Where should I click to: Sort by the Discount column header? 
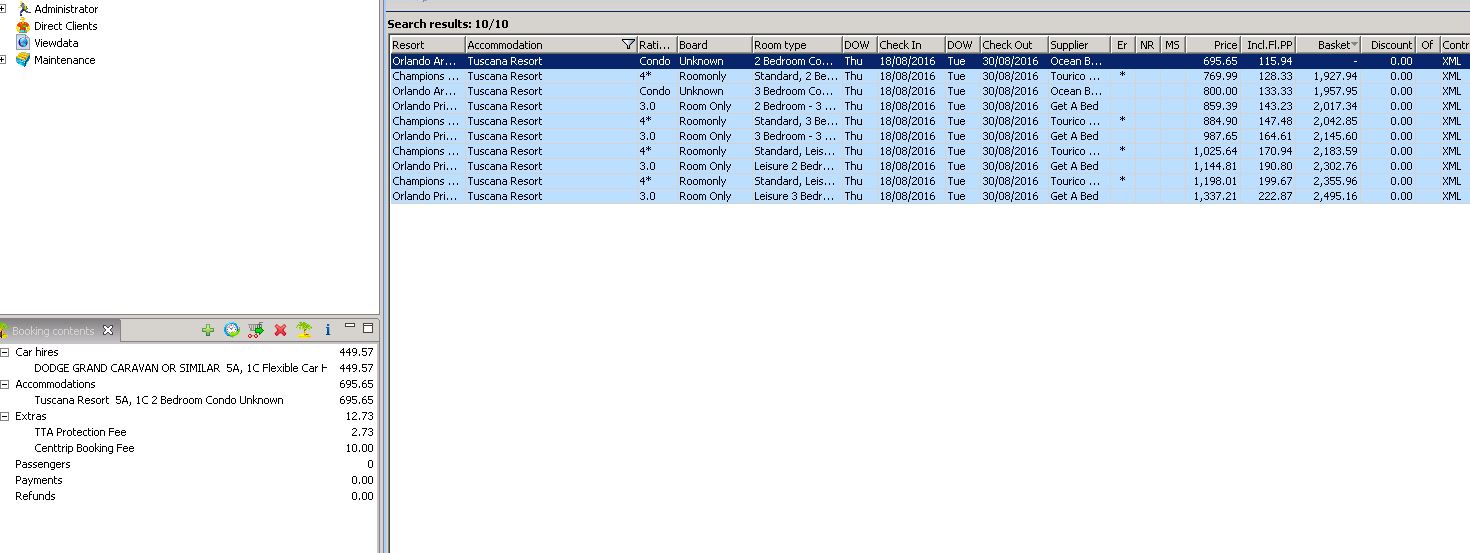point(1389,45)
